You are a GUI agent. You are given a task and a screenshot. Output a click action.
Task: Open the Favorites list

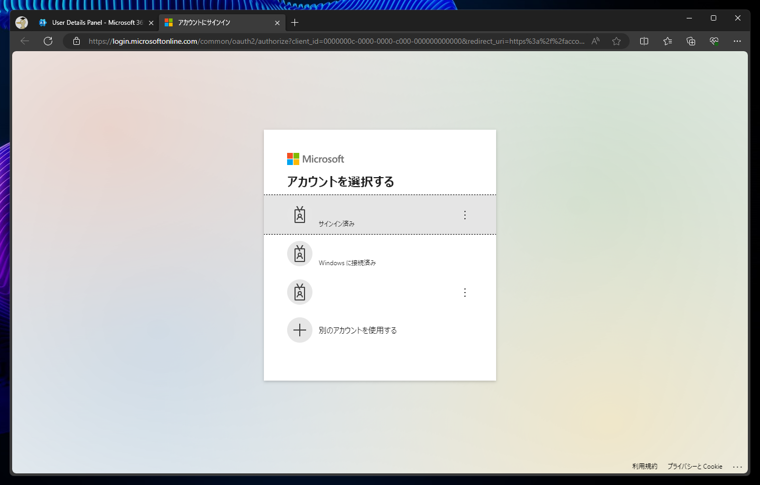pos(667,41)
